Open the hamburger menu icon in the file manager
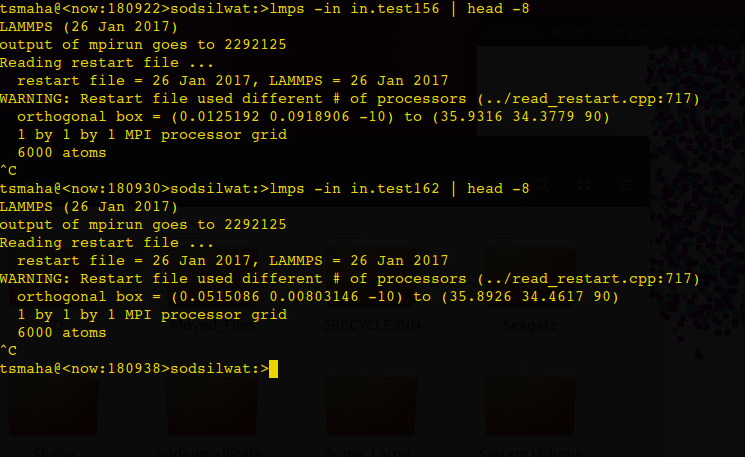745x457 pixels. click(x=626, y=185)
